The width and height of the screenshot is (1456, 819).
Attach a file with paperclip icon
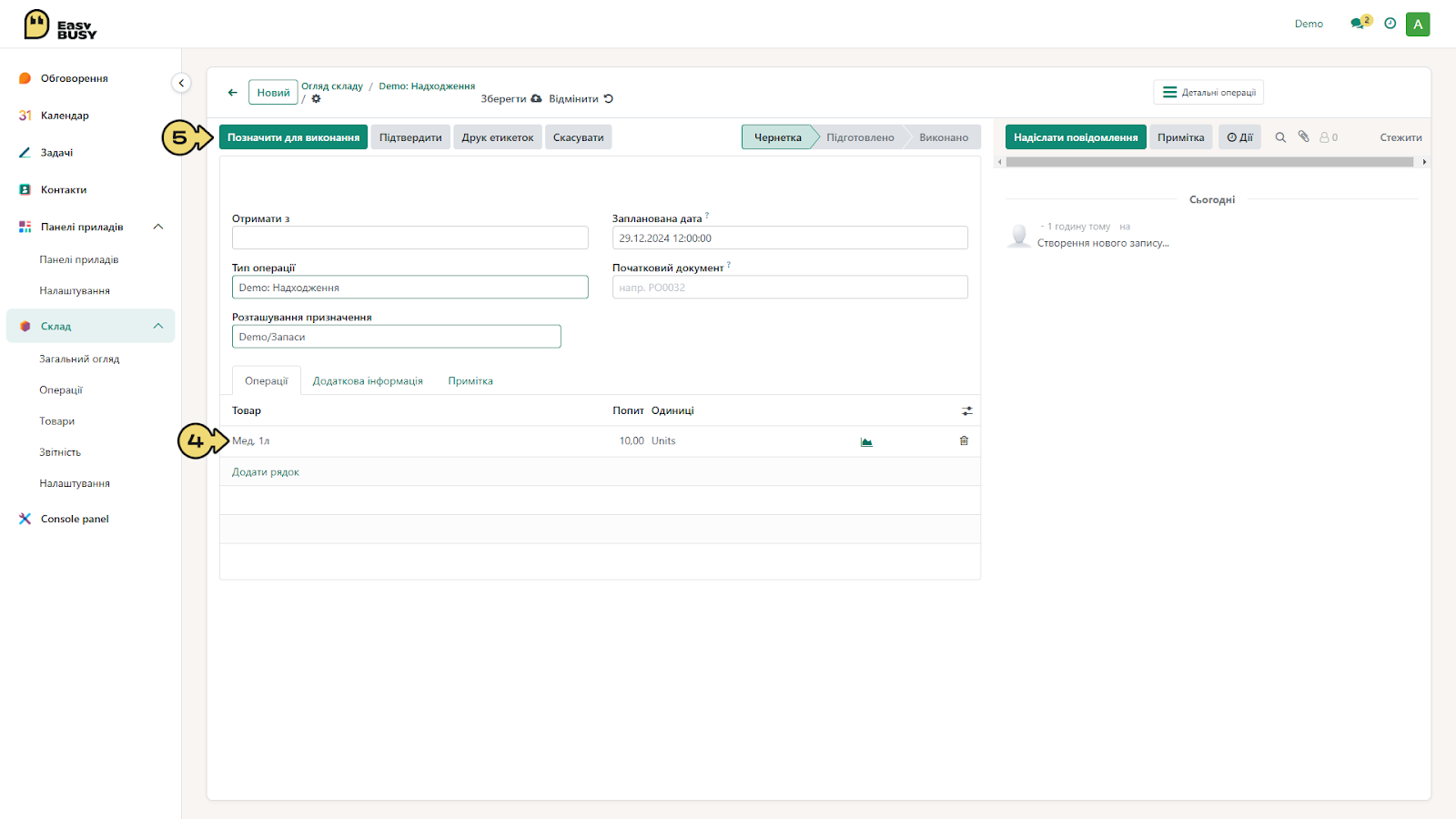1303,136
